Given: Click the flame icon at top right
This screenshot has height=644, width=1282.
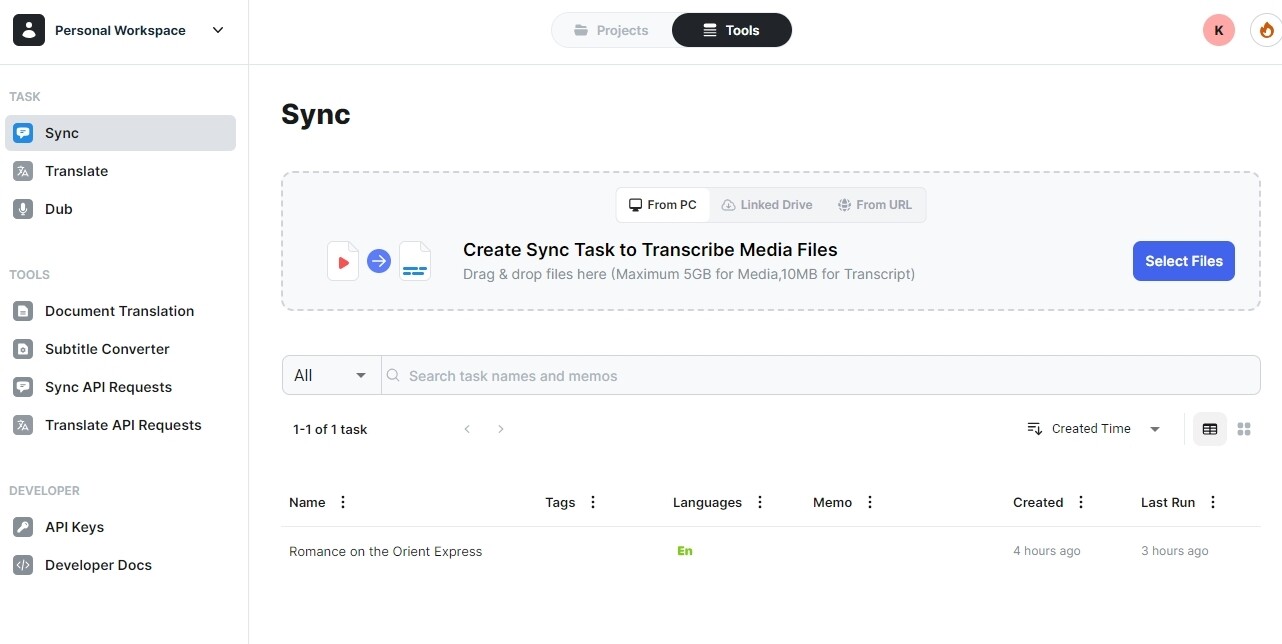Looking at the screenshot, I should point(1266,30).
